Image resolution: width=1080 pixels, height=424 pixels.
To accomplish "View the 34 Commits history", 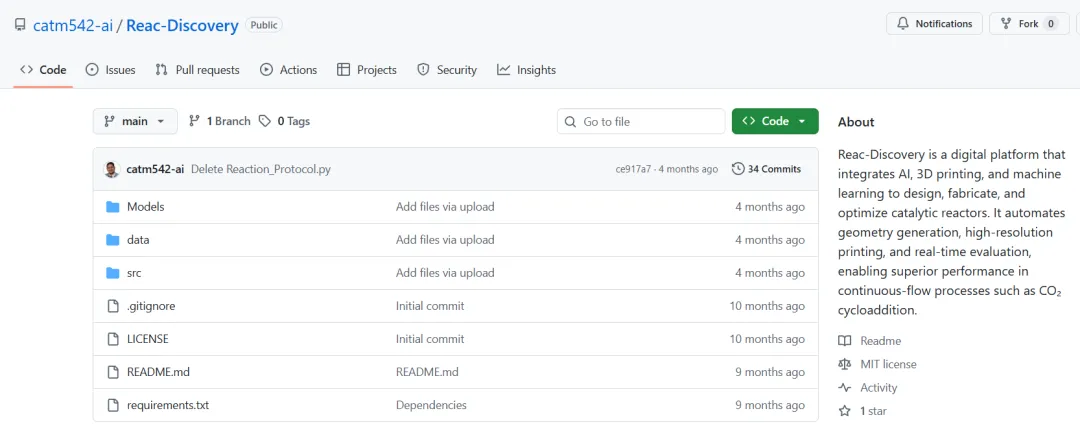I will pyautogui.click(x=766, y=169).
